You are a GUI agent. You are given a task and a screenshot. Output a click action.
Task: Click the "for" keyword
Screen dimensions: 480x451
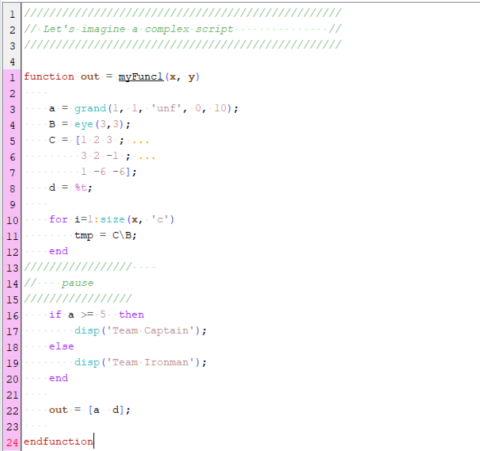point(58,219)
